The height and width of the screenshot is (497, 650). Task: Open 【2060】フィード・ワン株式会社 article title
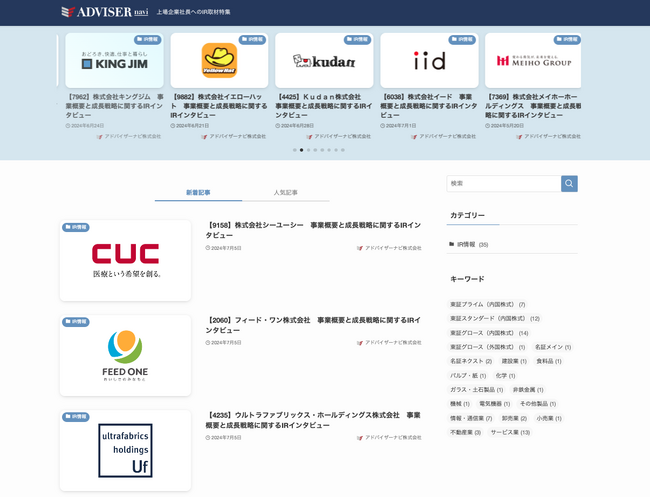point(313,325)
